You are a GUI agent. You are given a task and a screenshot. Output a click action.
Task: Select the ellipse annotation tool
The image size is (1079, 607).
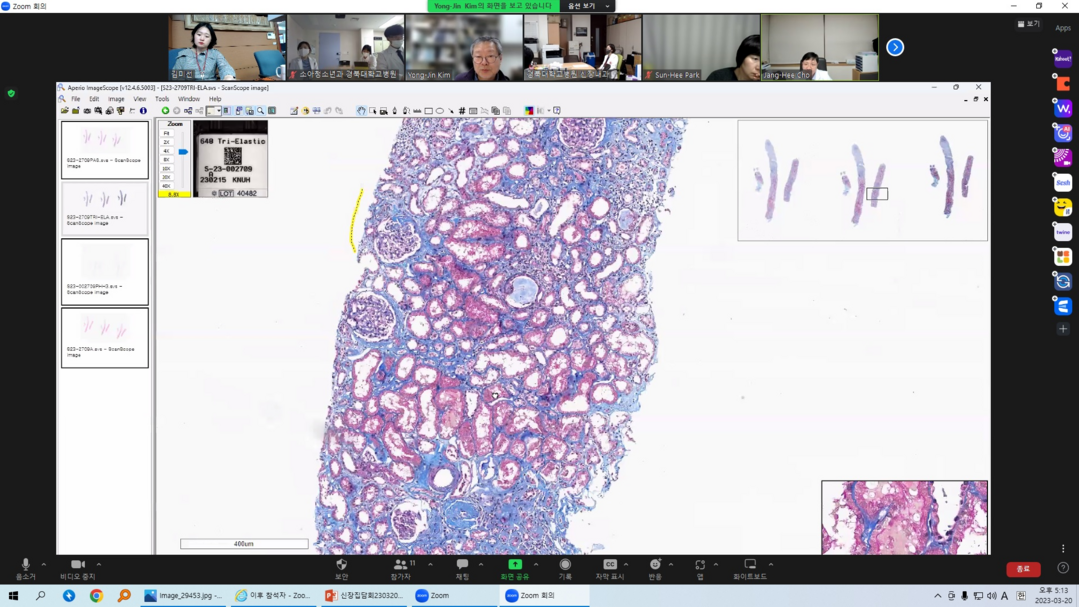pyautogui.click(x=439, y=111)
